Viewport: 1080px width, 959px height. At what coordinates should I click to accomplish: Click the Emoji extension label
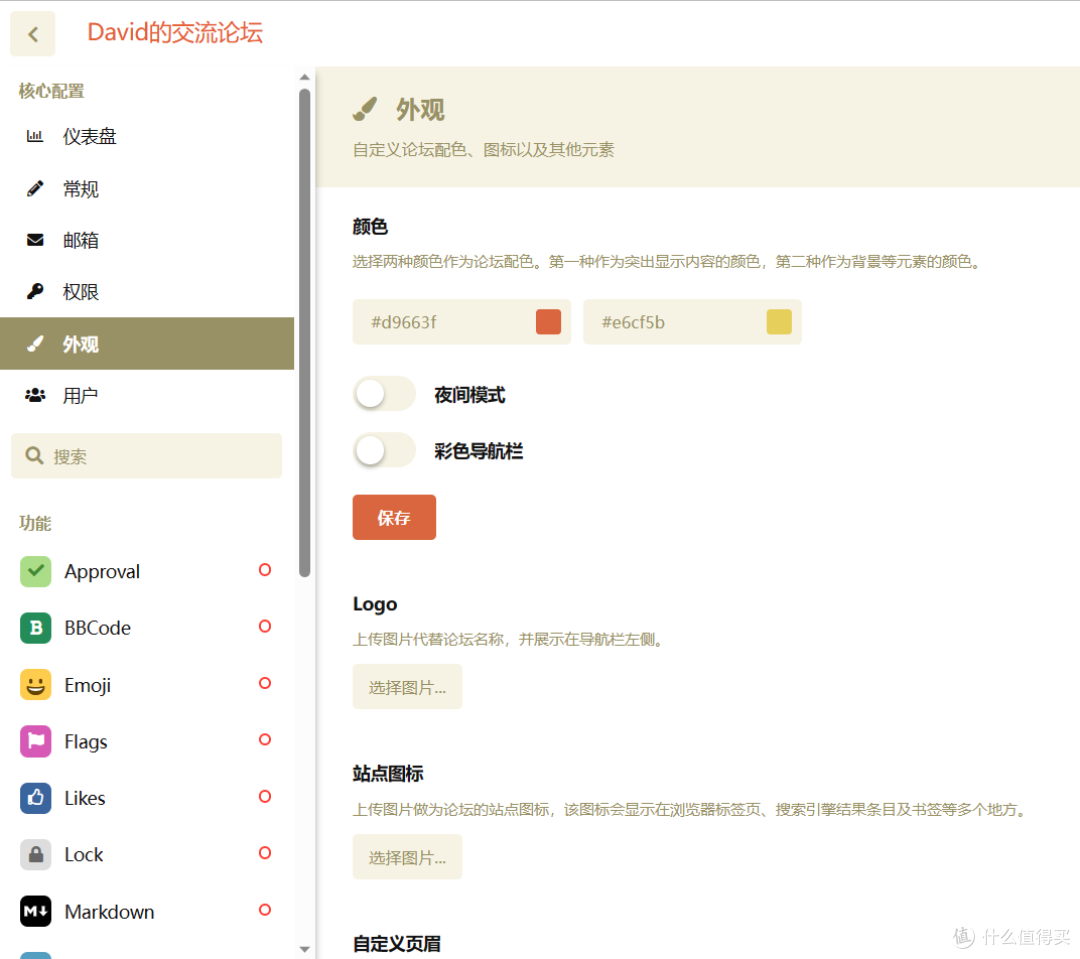click(x=87, y=685)
